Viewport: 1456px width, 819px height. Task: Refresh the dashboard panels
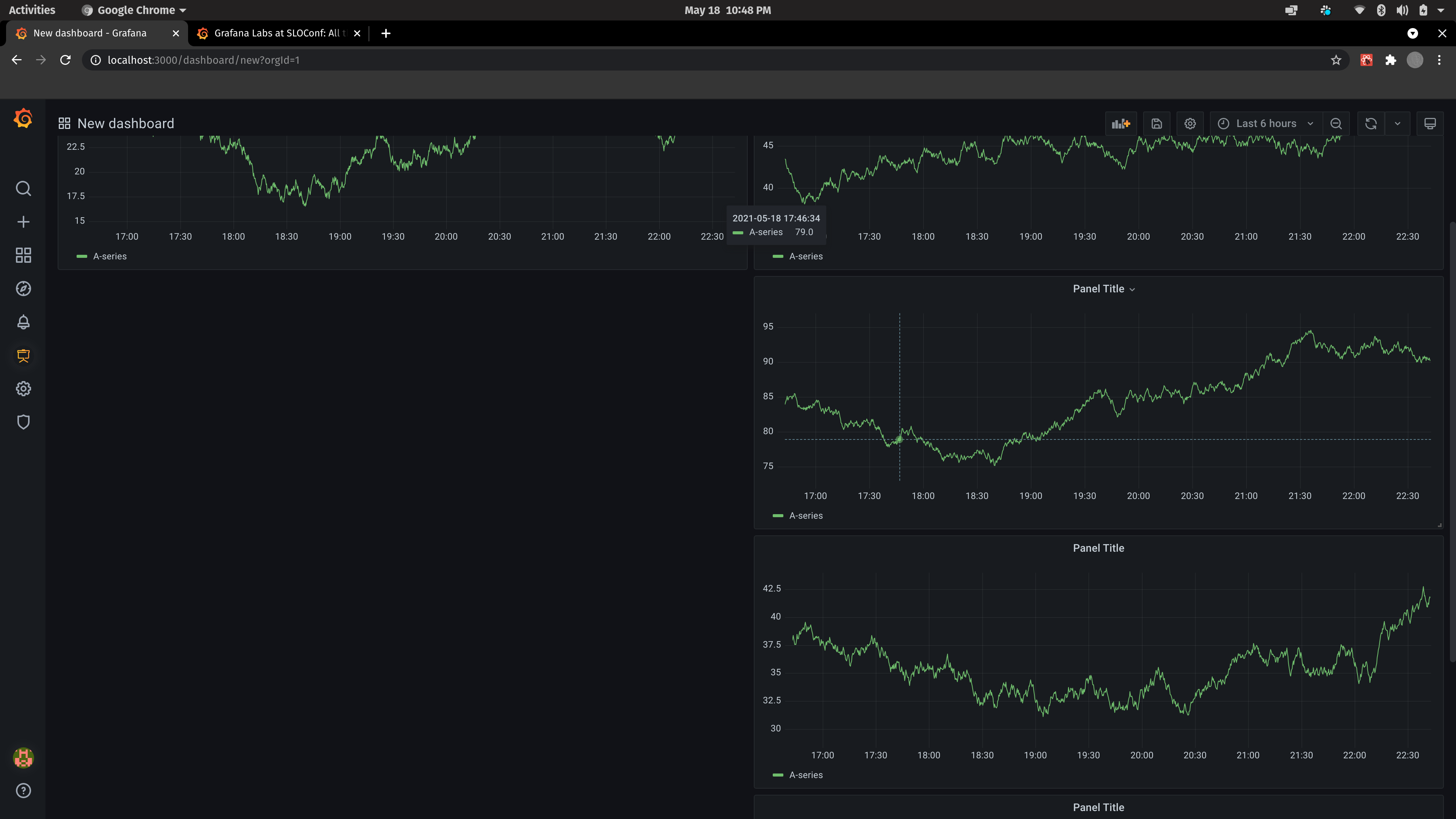(1370, 123)
